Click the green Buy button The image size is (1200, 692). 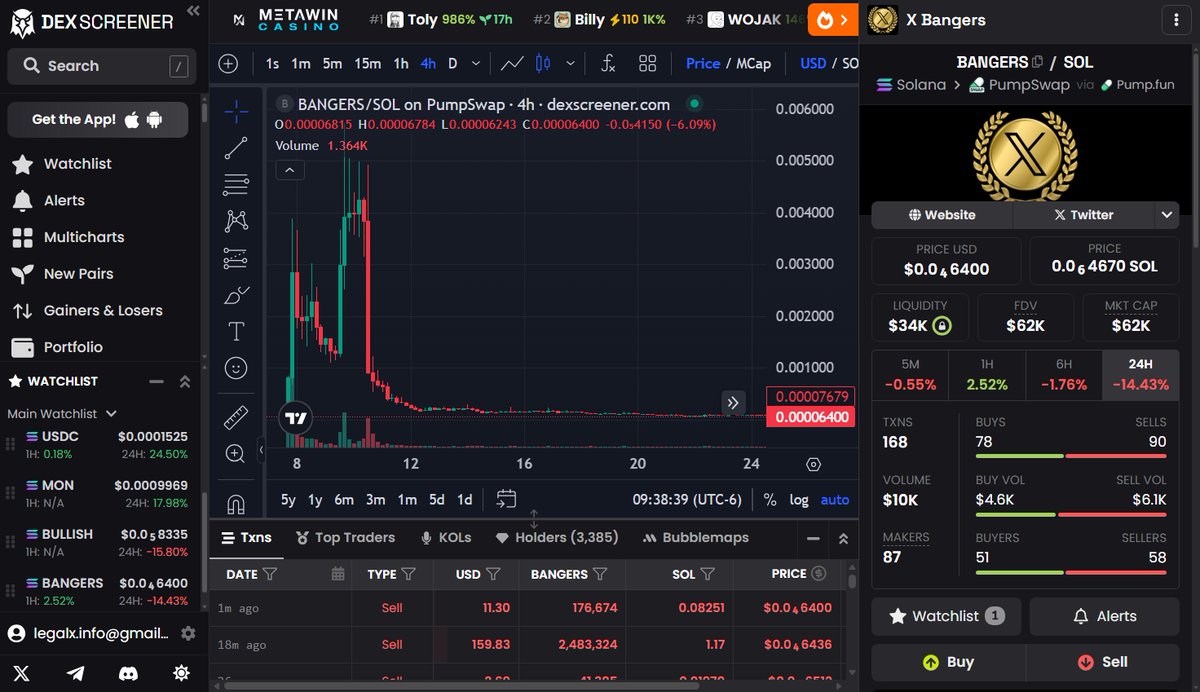click(x=948, y=662)
